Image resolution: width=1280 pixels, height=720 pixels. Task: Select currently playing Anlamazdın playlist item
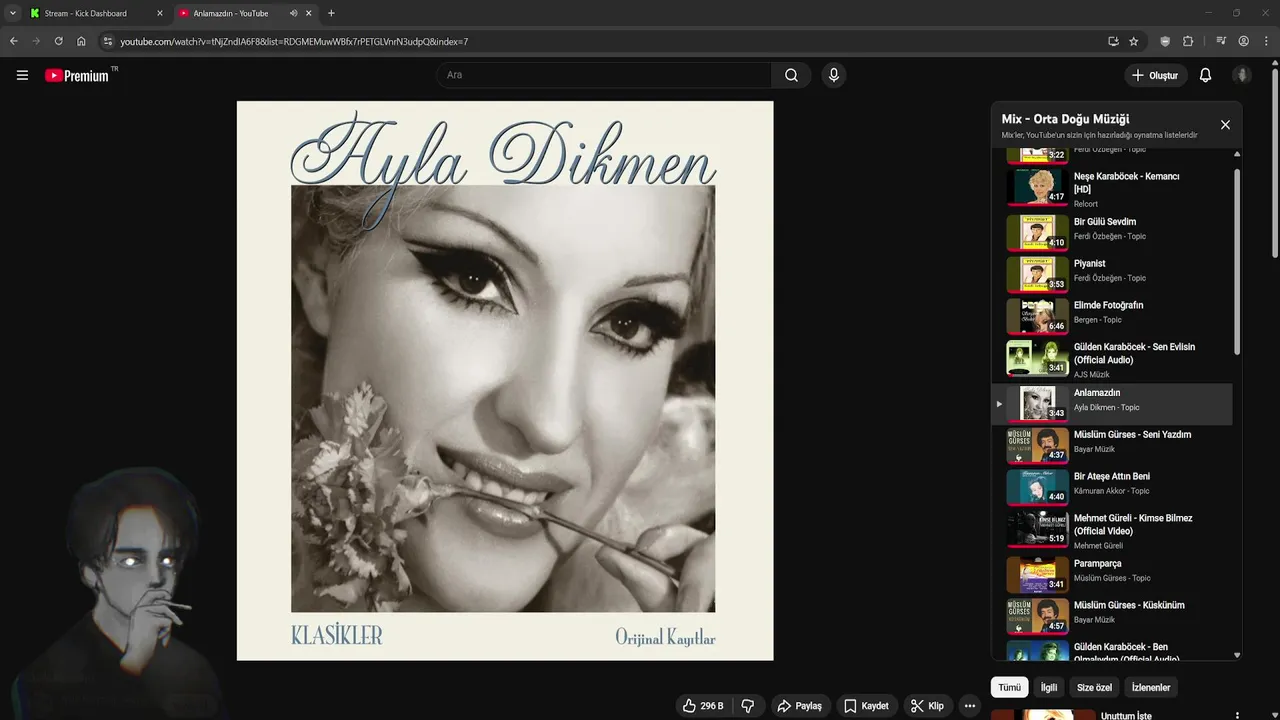(1112, 403)
